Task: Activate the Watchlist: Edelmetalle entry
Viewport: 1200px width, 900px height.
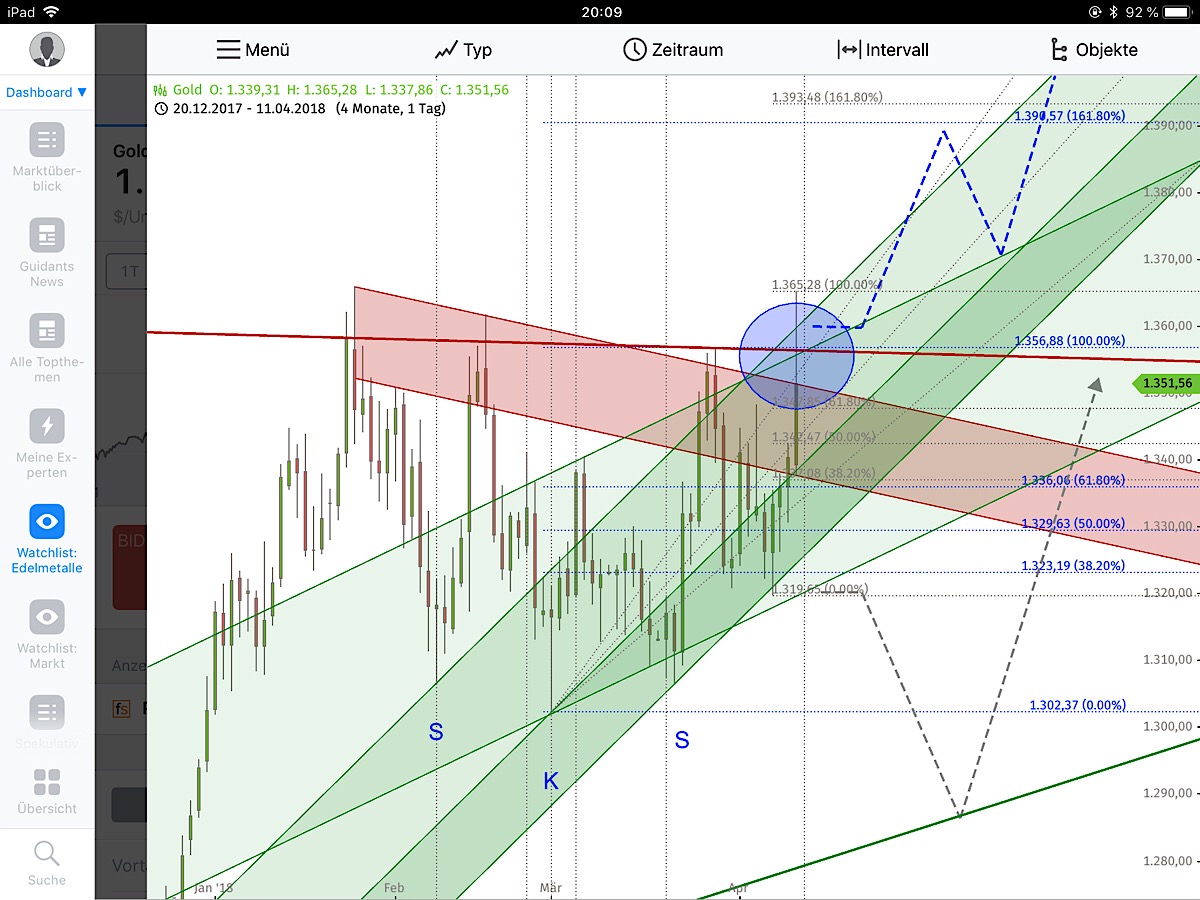Action: pyautogui.click(x=46, y=521)
